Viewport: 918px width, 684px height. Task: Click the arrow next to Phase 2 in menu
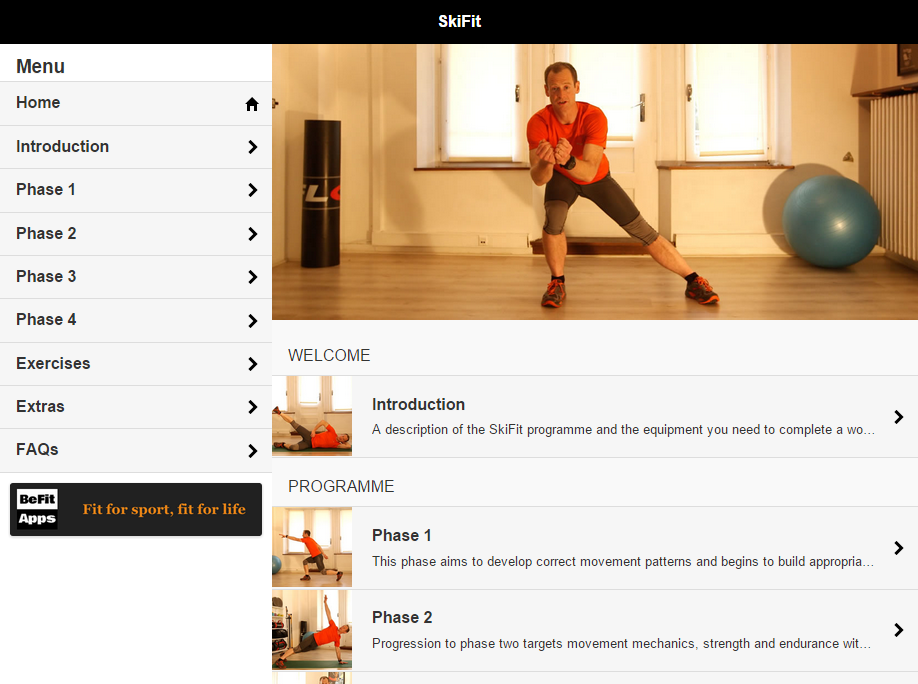pyautogui.click(x=252, y=234)
